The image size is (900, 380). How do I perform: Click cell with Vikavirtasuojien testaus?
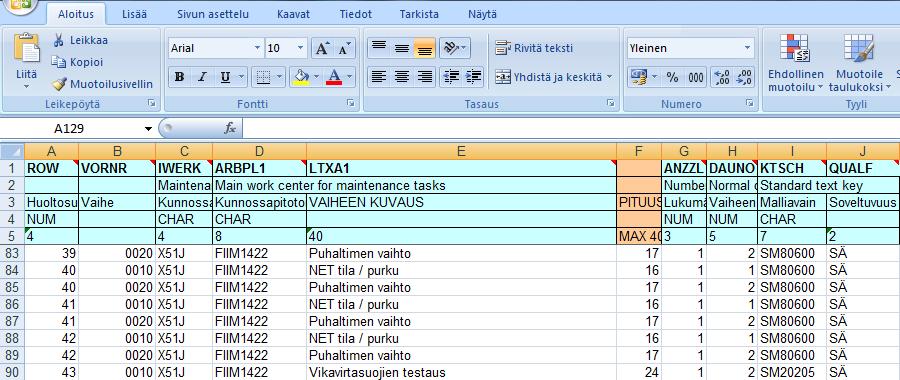point(461,372)
